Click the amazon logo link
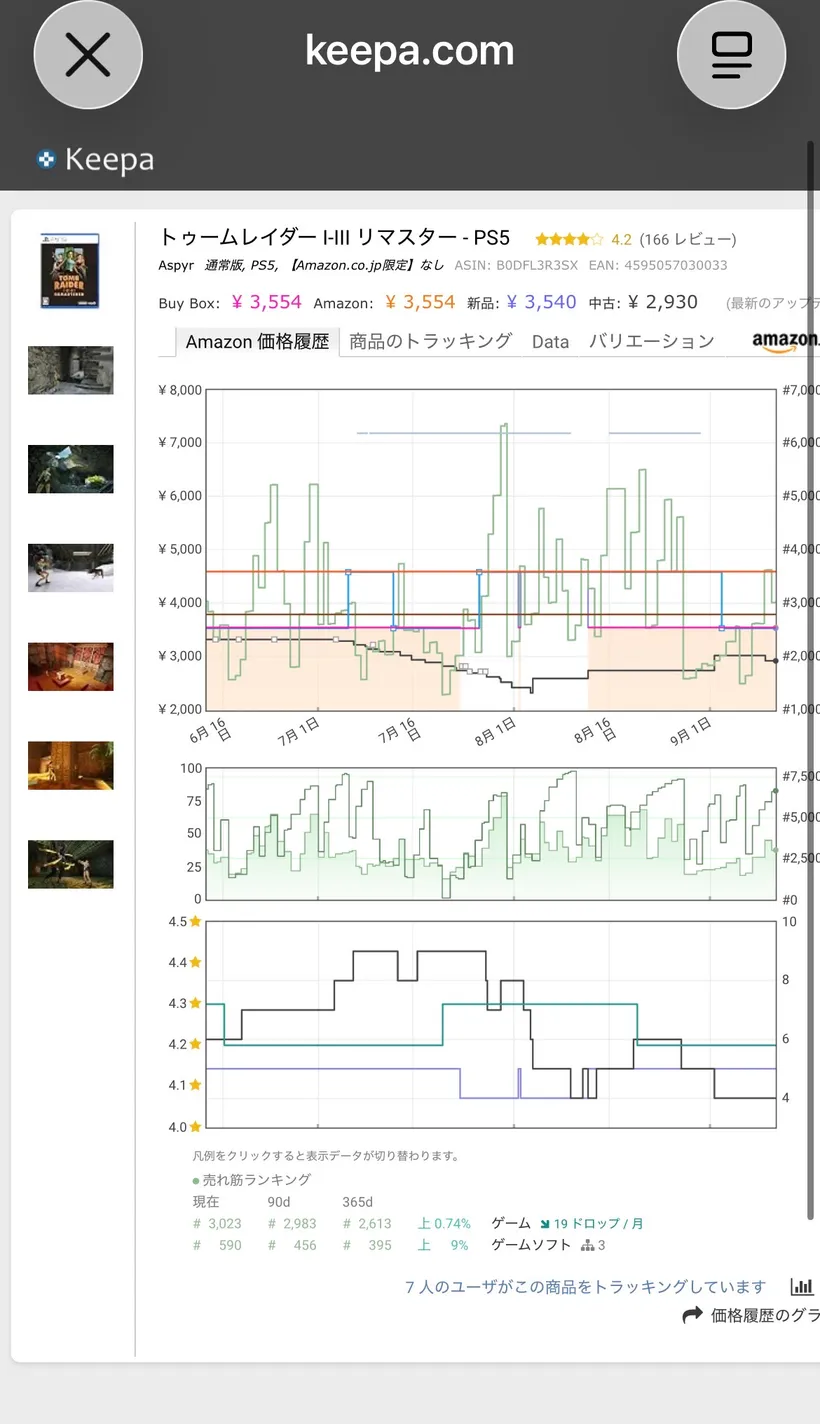 [785, 342]
